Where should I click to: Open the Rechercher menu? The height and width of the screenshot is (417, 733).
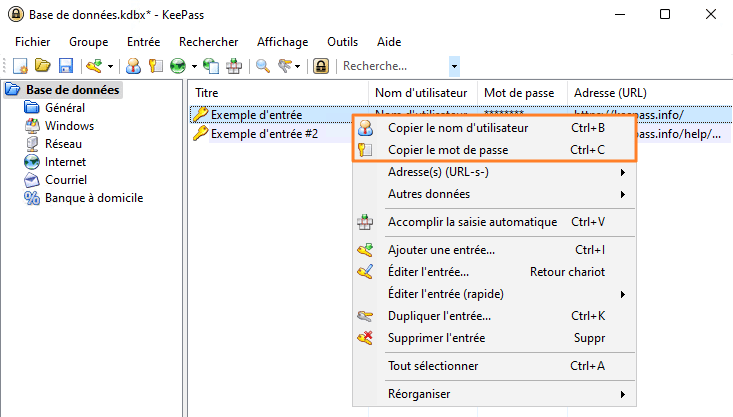point(208,42)
